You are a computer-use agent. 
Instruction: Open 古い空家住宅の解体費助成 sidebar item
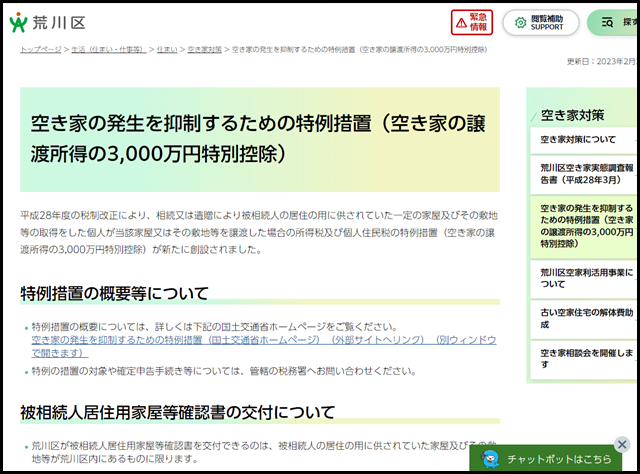(583, 319)
